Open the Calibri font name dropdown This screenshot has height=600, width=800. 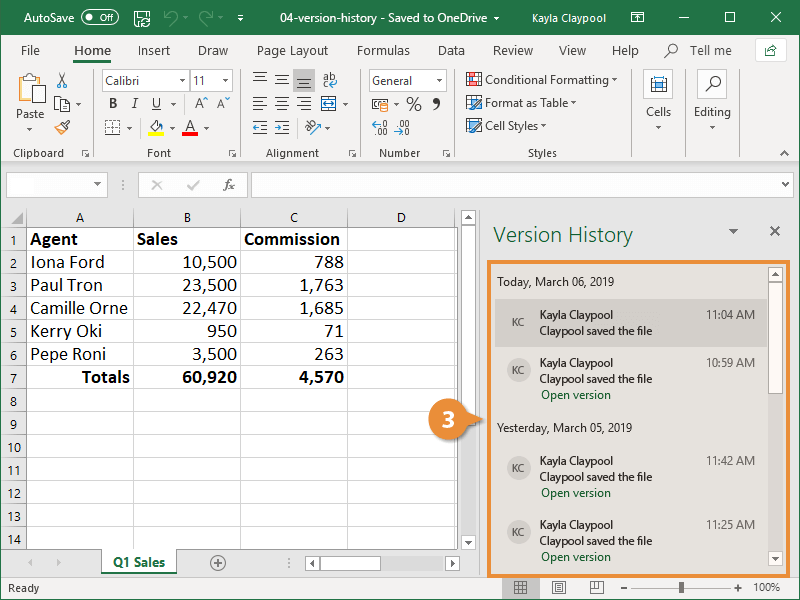point(182,81)
